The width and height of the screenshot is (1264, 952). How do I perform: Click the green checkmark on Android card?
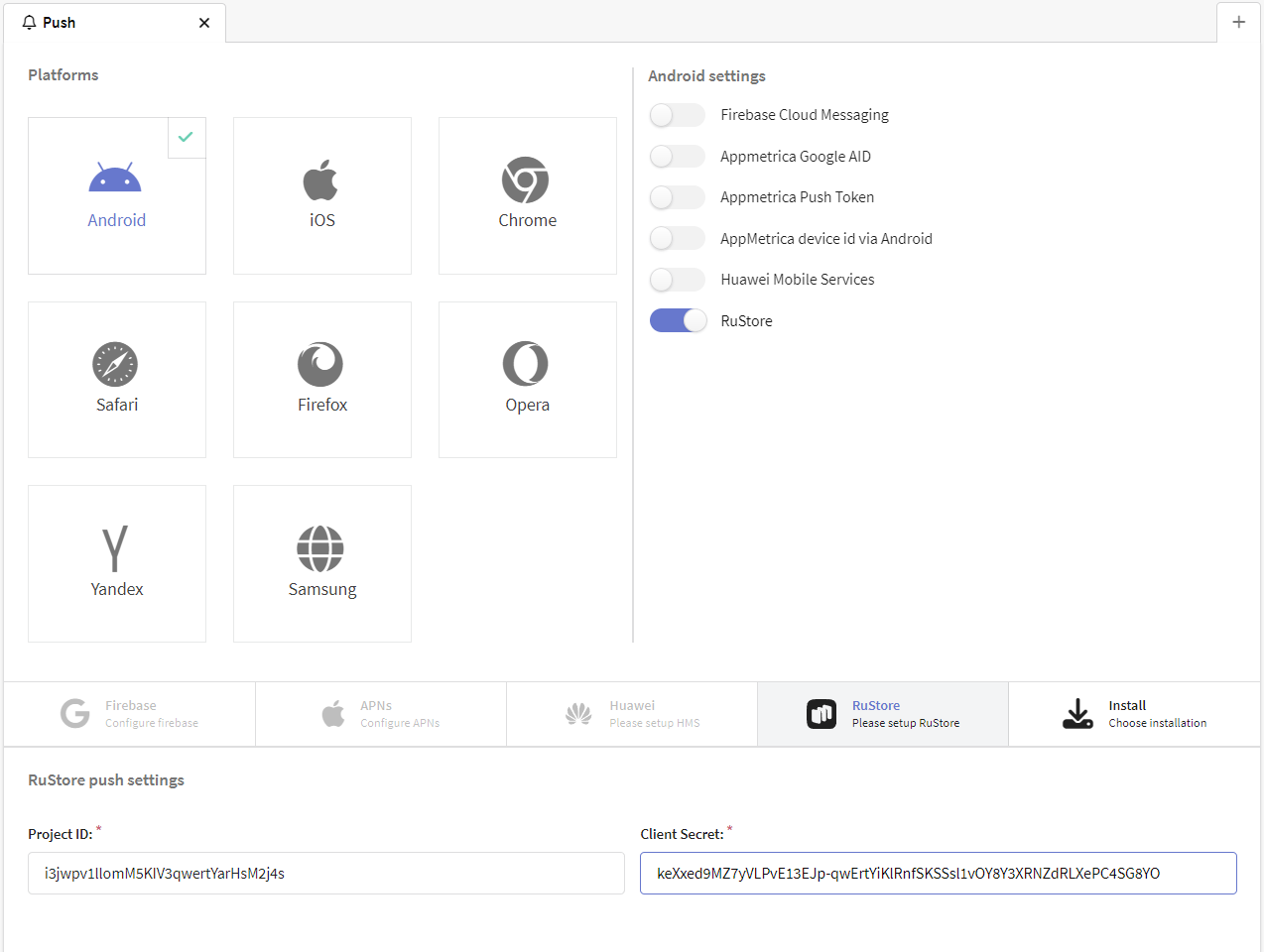(186, 137)
